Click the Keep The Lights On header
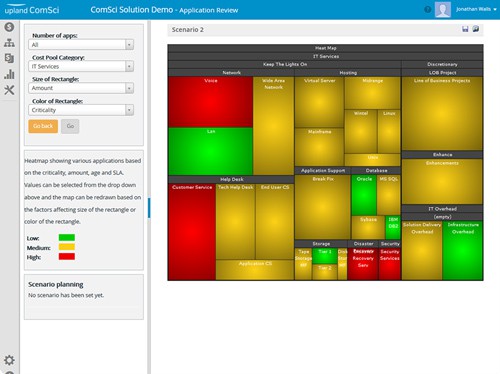 click(x=285, y=64)
